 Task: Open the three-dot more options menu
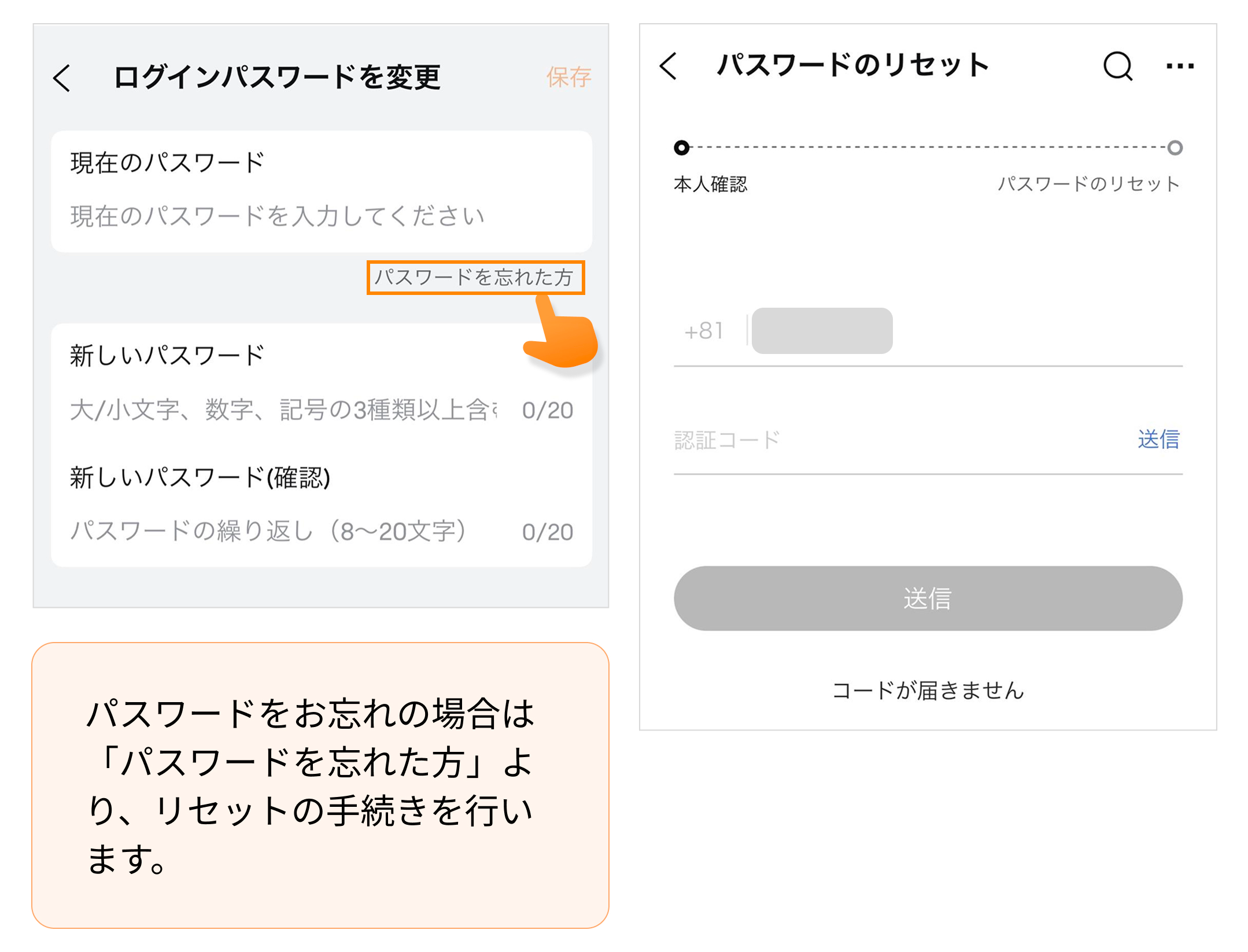1180,66
